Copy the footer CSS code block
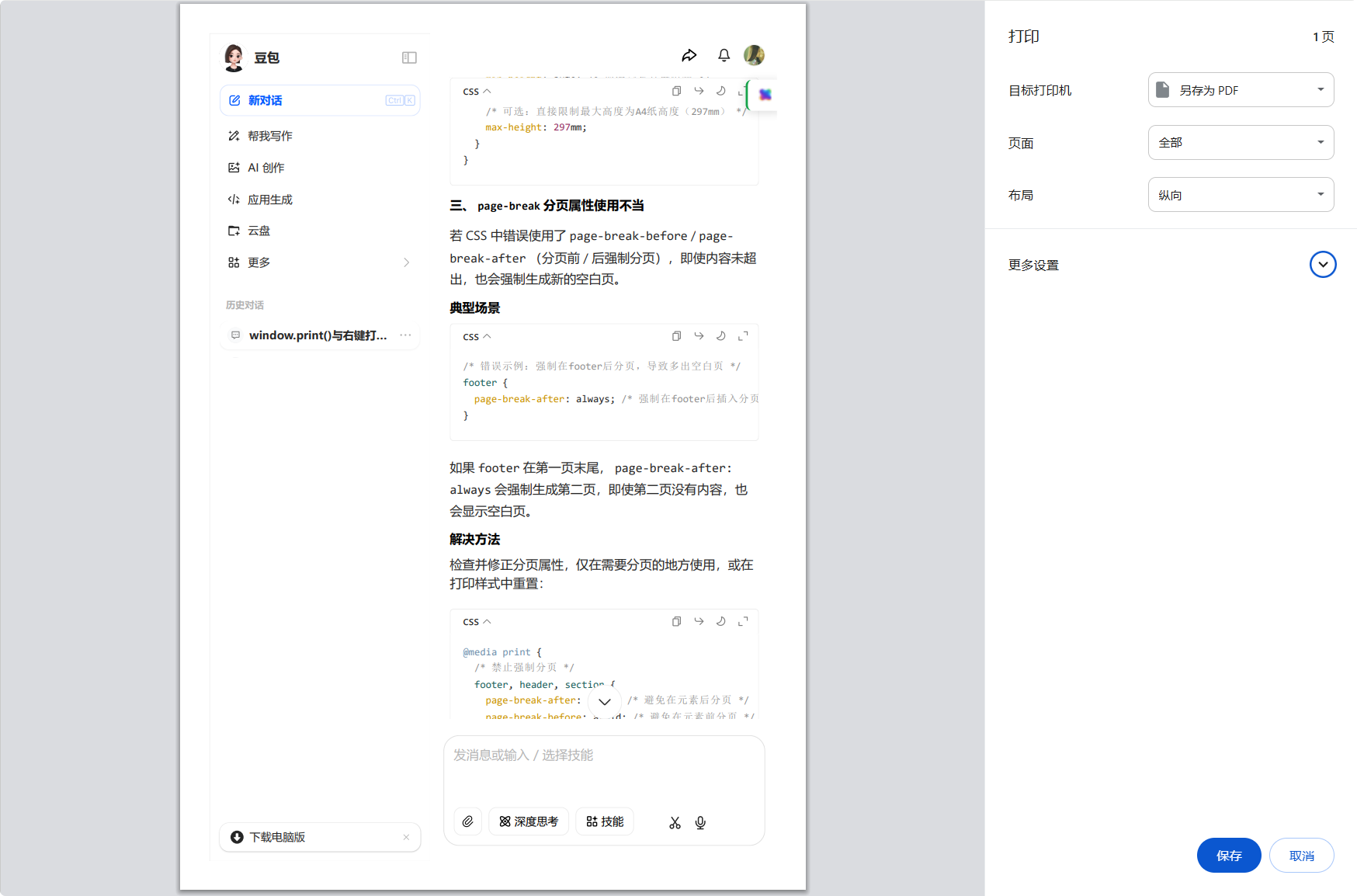Image resolution: width=1357 pixels, height=896 pixels. click(676, 336)
